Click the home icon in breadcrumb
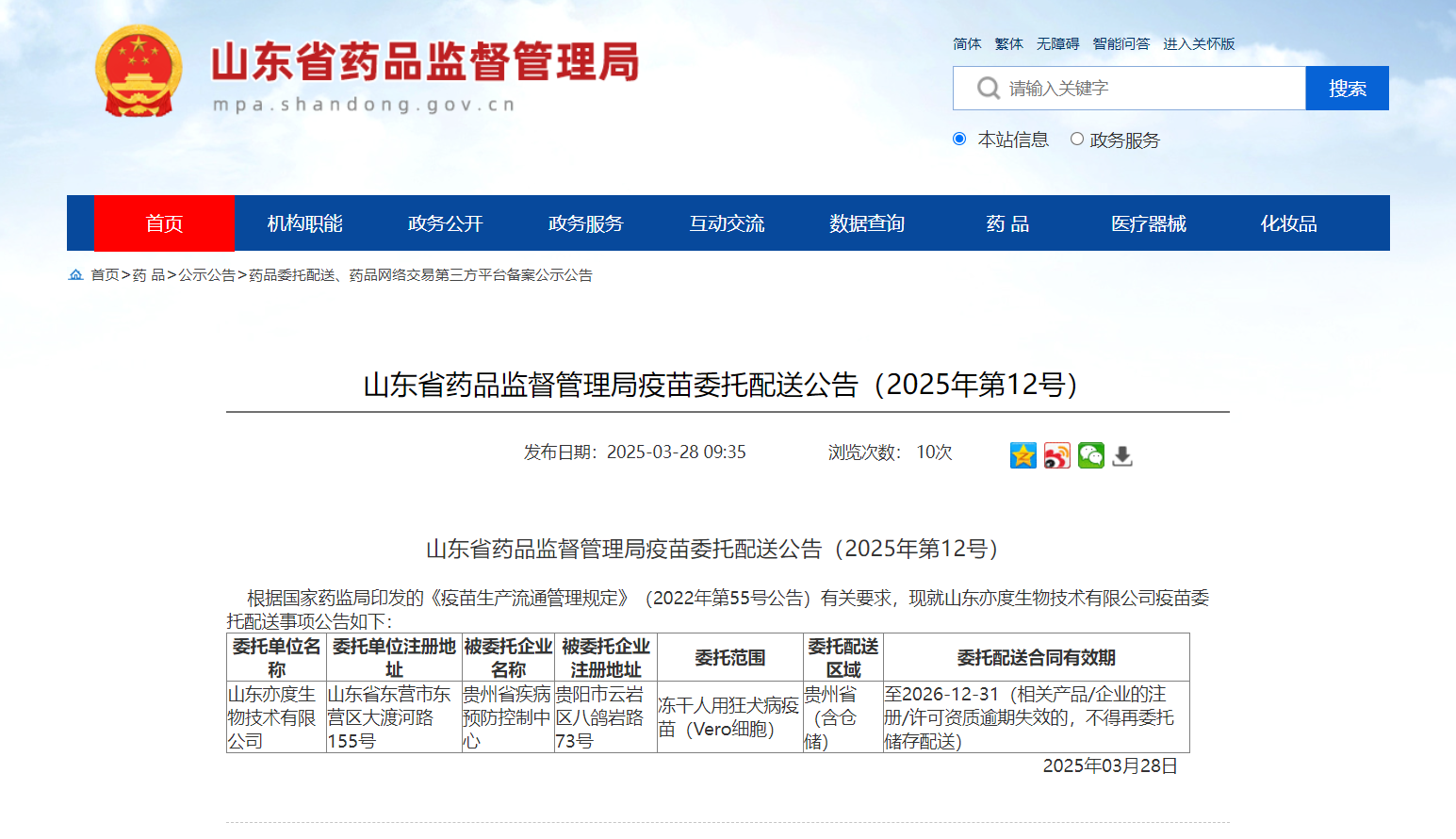The width and height of the screenshot is (1456, 839). 76,275
